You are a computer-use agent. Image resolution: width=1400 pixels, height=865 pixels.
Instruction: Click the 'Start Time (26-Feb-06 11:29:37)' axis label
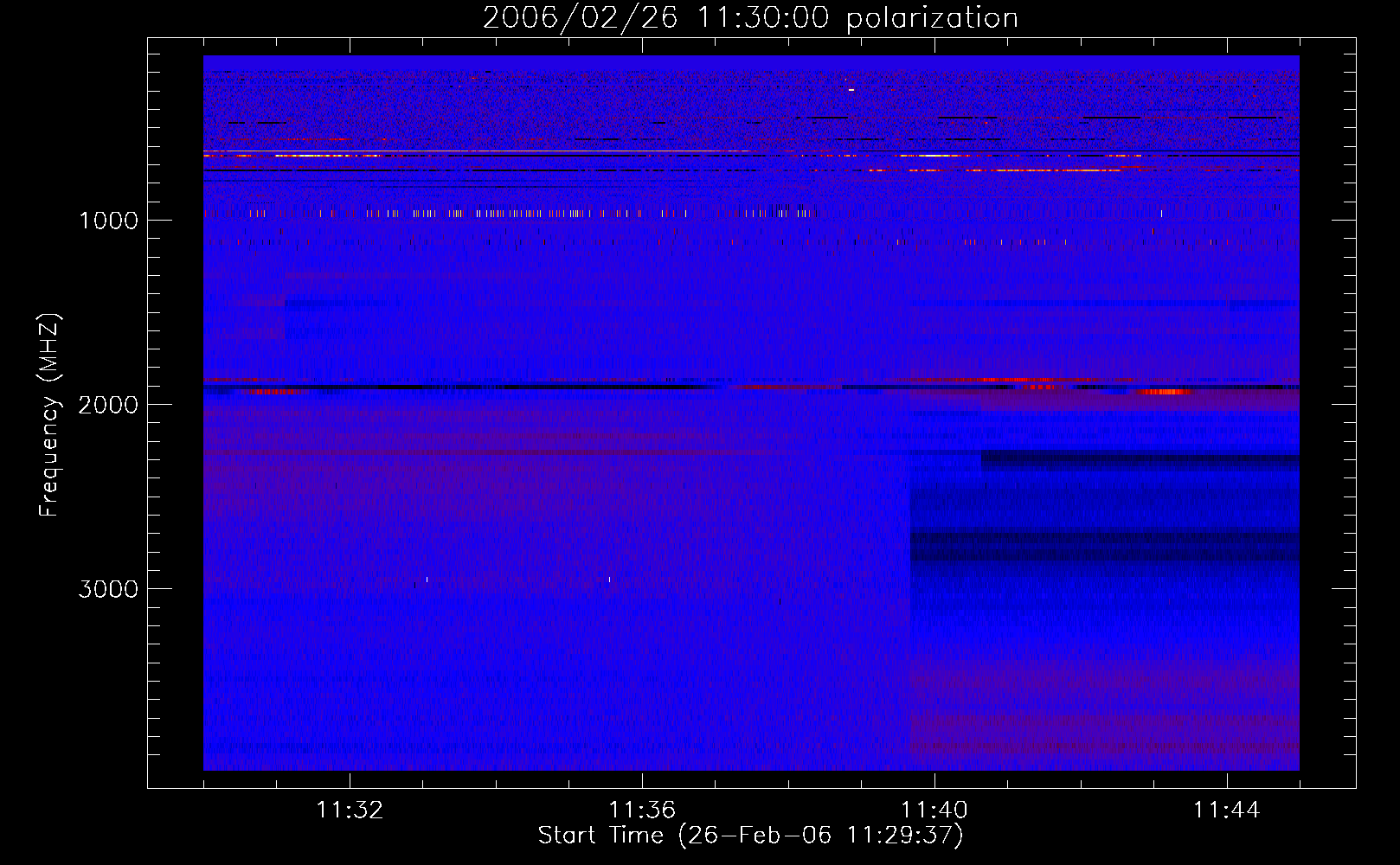click(750, 836)
